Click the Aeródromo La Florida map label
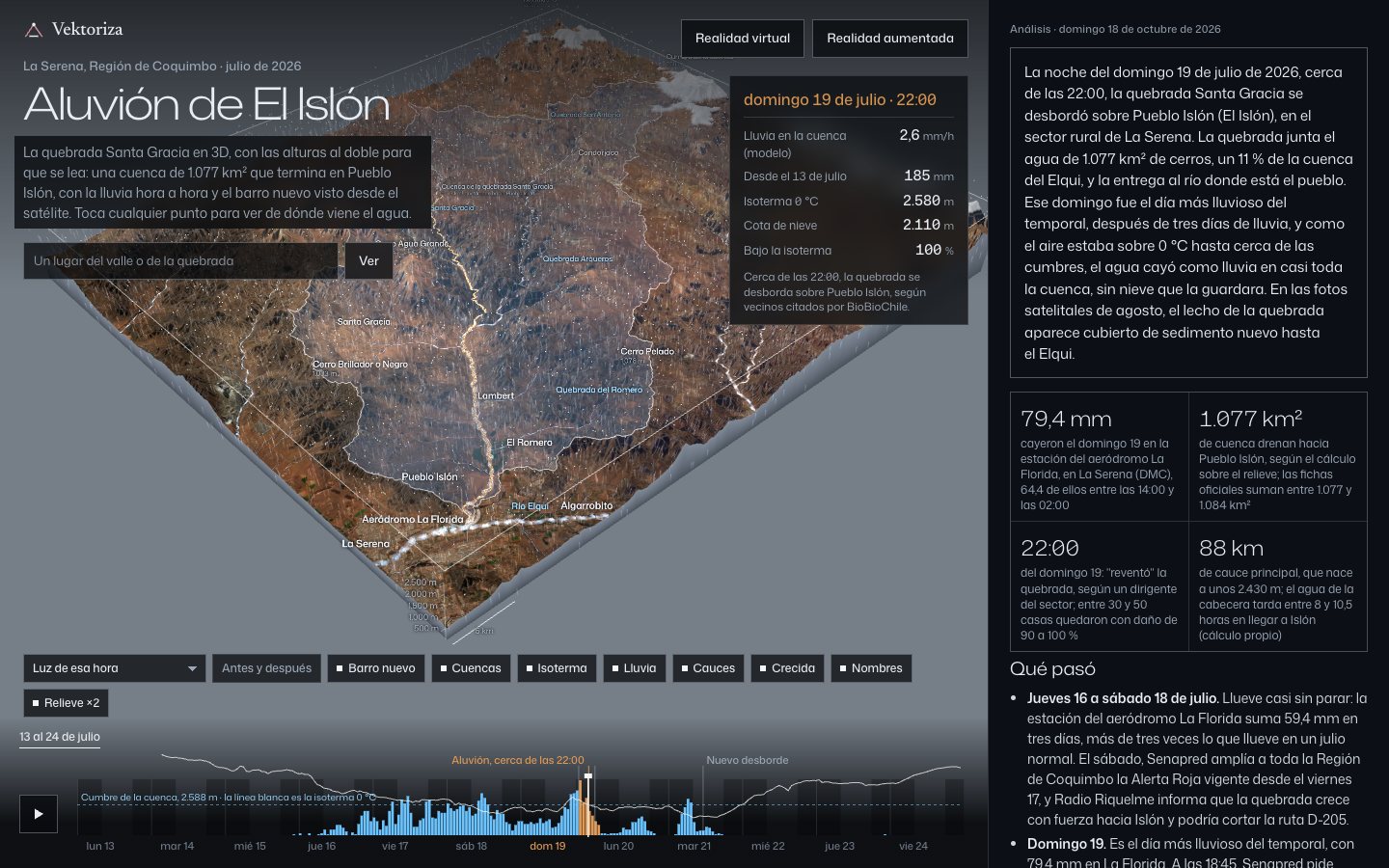Image resolution: width=1389 pixels, height=868 pixels. 413,520
